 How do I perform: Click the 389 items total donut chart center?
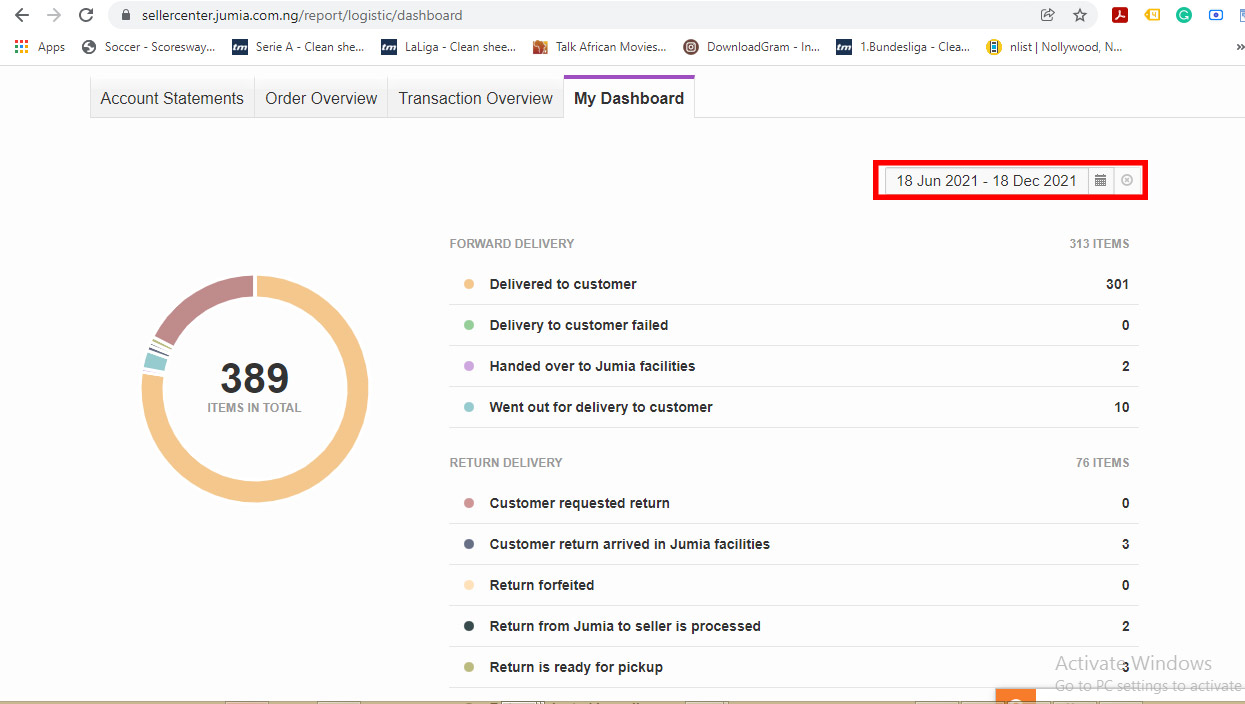coord(254,388)
